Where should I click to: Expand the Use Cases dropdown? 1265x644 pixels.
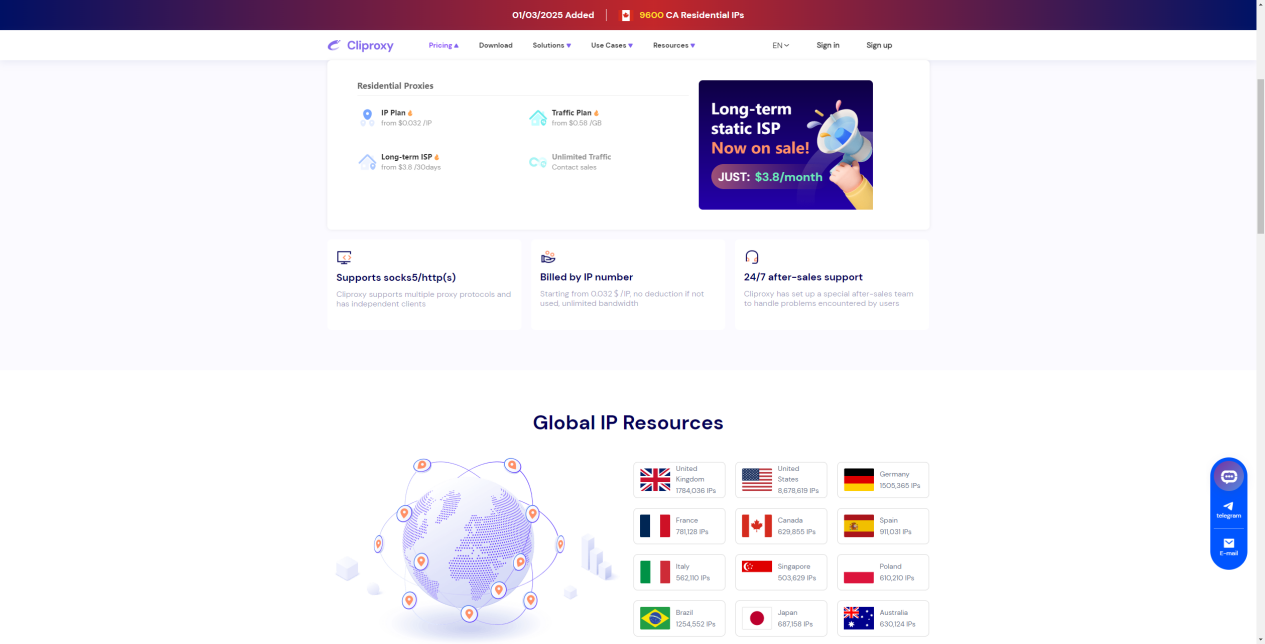611,45
